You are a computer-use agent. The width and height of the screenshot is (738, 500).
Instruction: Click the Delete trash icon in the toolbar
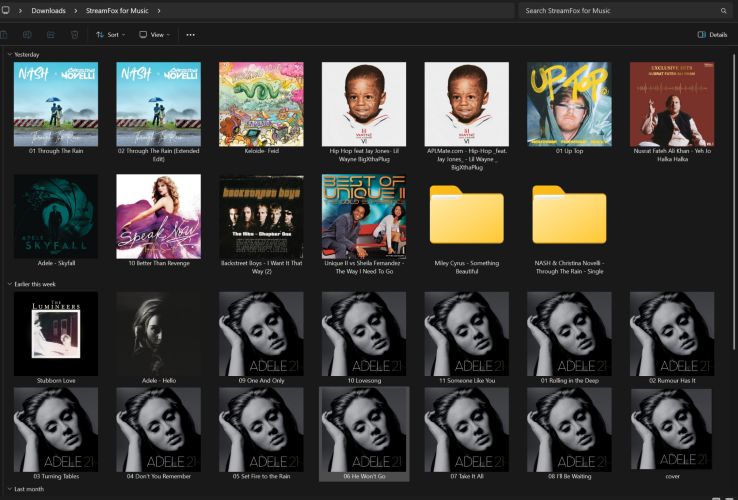coord(74,34)
